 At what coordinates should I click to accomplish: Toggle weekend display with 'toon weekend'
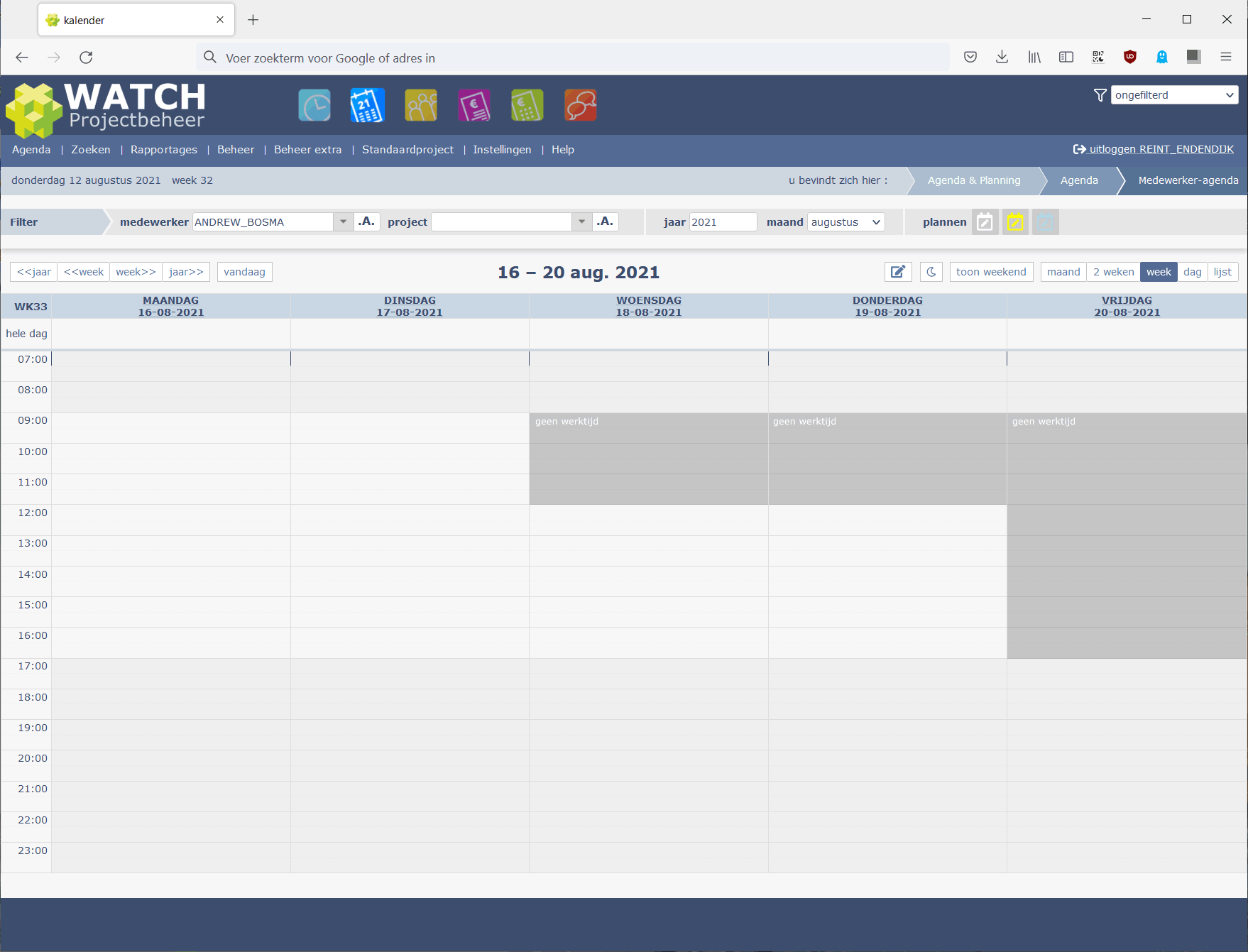[991, 272]
